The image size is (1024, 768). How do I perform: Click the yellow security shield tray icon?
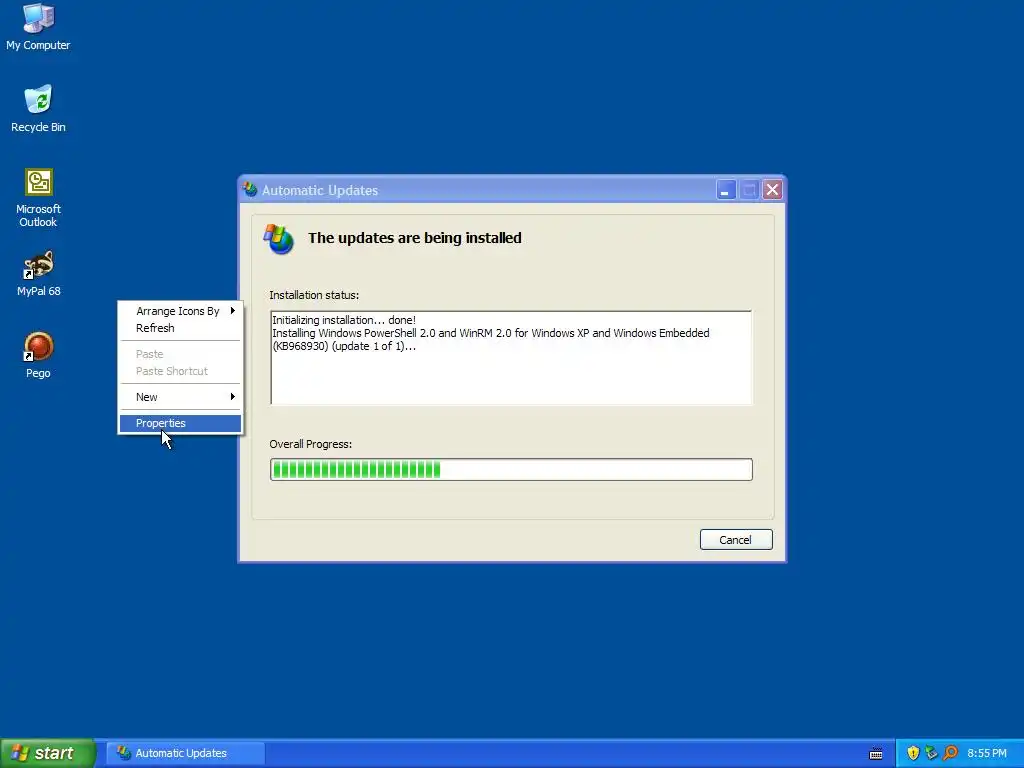pyautogui.click(x=913, y=753)
